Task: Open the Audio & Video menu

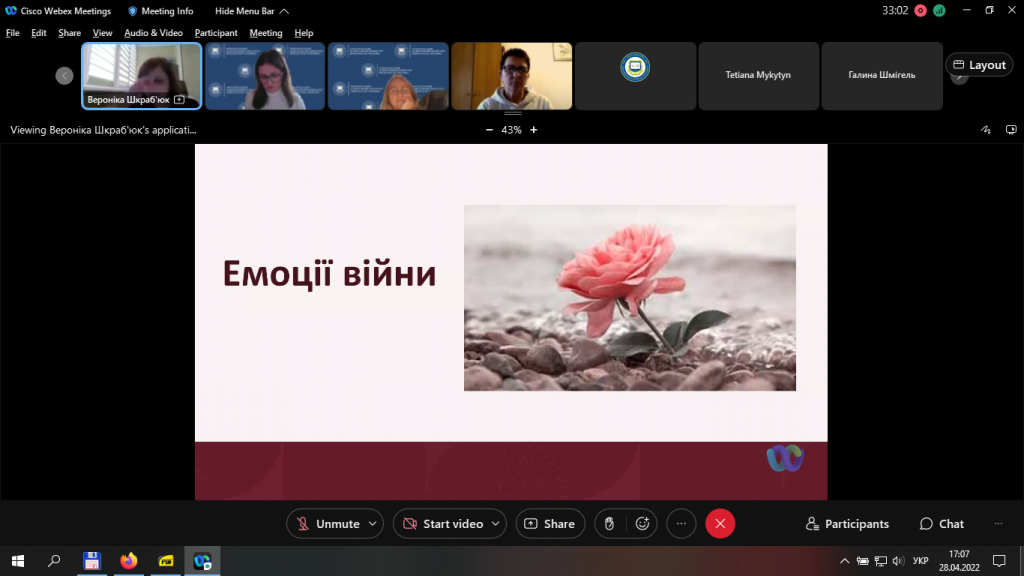Action: 153,33
